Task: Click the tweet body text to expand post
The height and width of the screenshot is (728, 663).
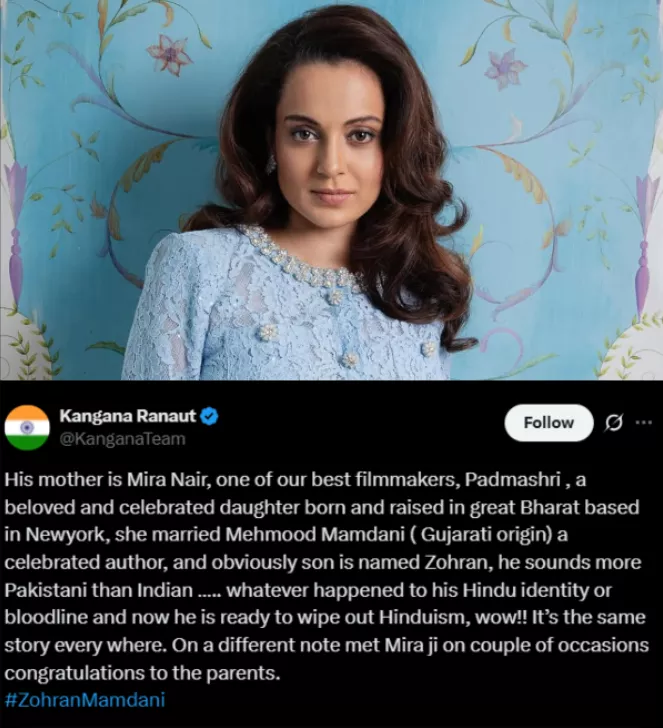Action: click(325, 576)
